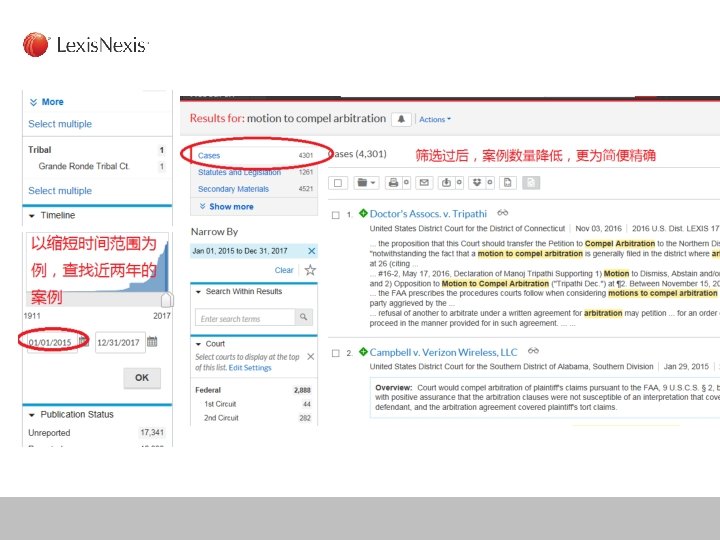
Task: Click Select multiple link above Tribal
Action: (x=60, y=124)
